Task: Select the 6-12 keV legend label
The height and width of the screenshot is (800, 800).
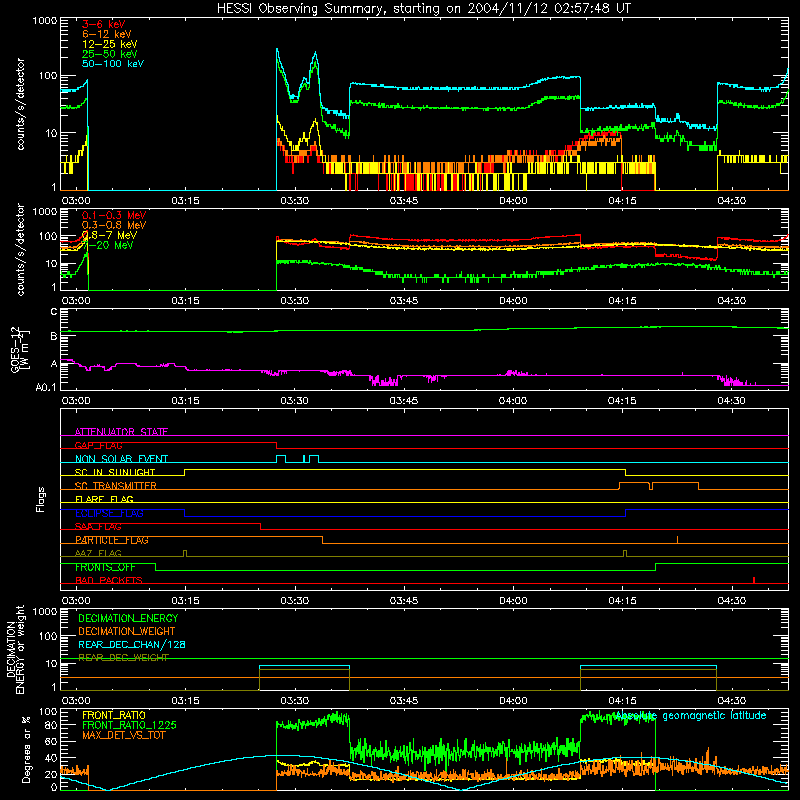Action: [107, 34]
